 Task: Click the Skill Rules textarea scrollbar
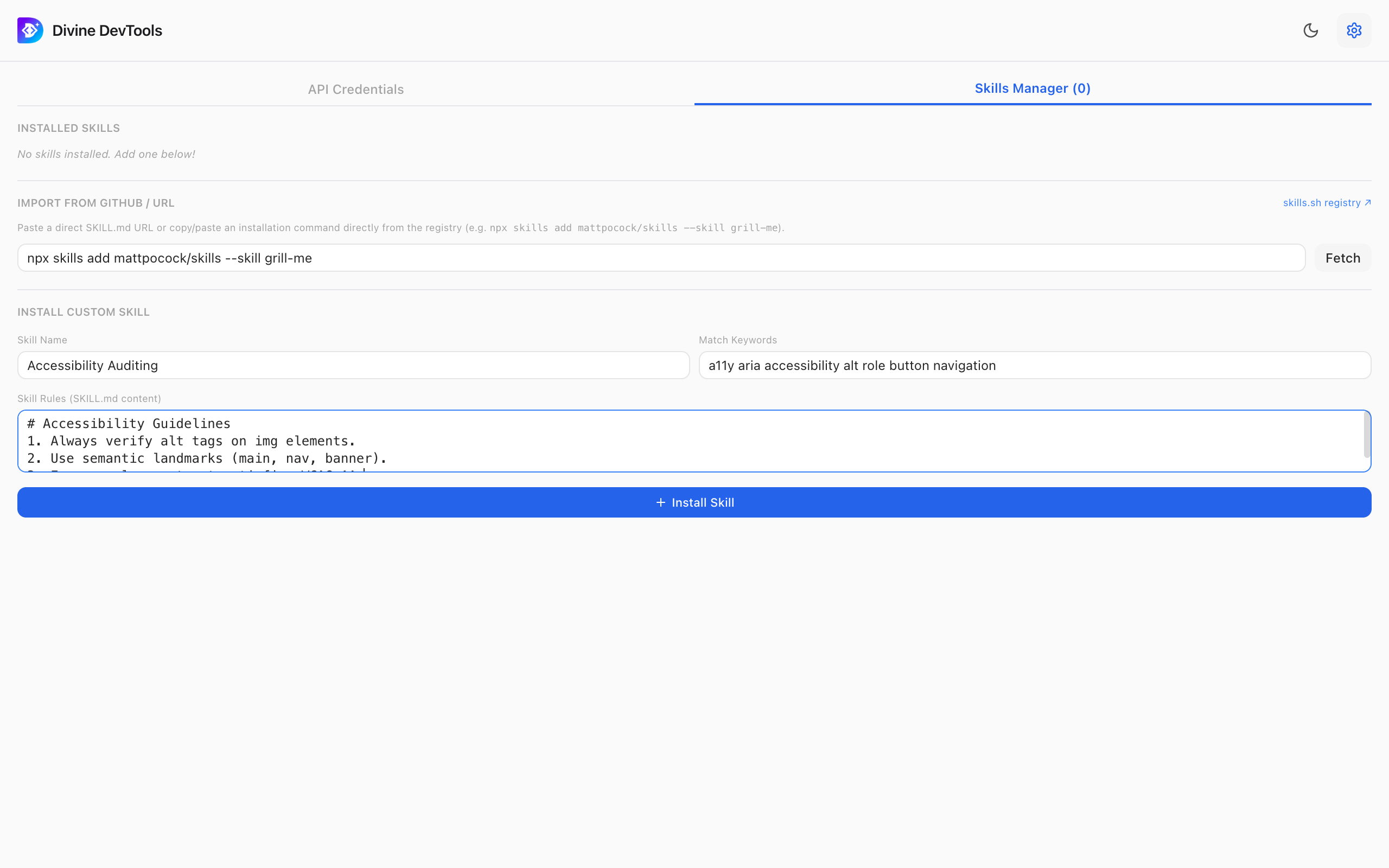pyautogui.click(x=1367, y=435)
